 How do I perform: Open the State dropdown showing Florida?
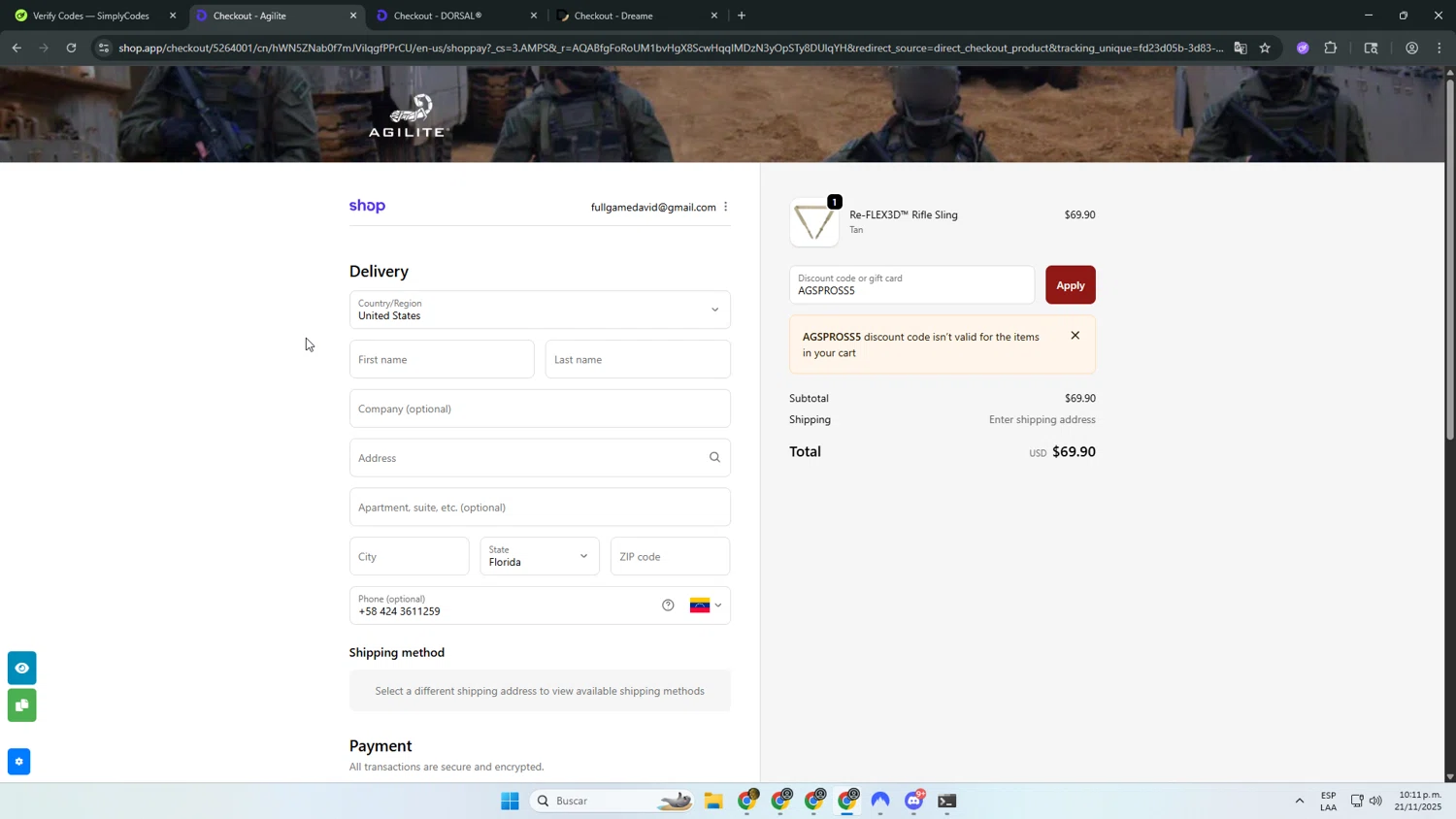(x=540, y=556)
